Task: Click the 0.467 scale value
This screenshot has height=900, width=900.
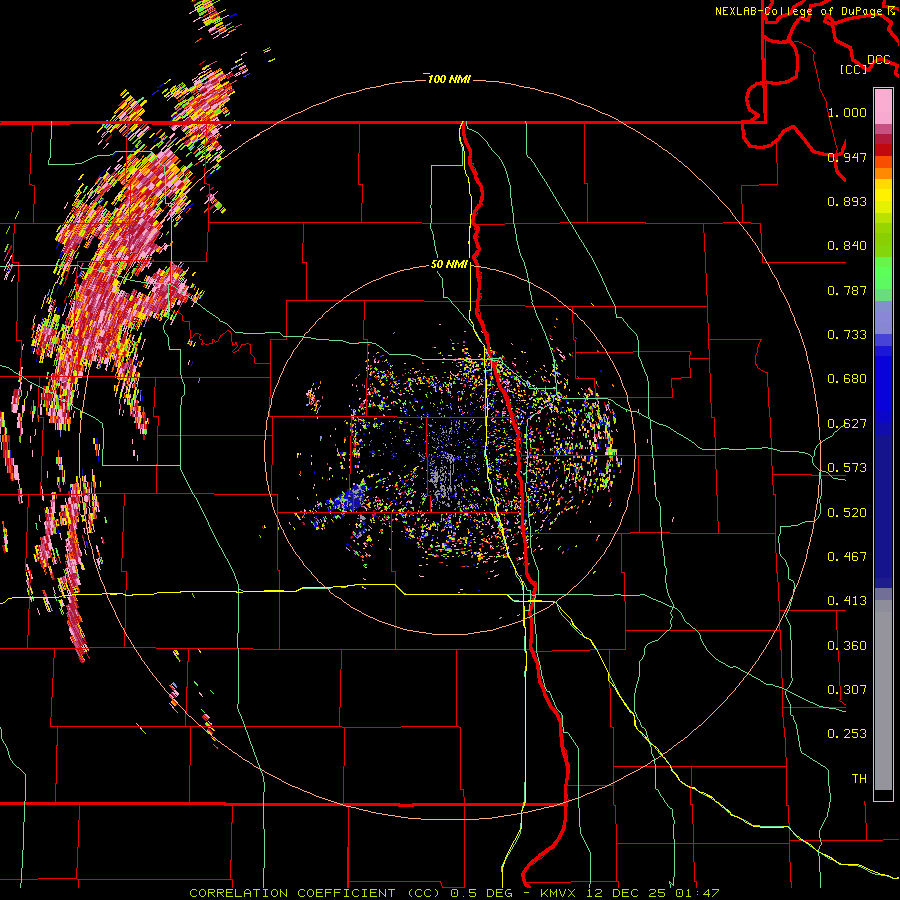Action: (x=847, y=557)
